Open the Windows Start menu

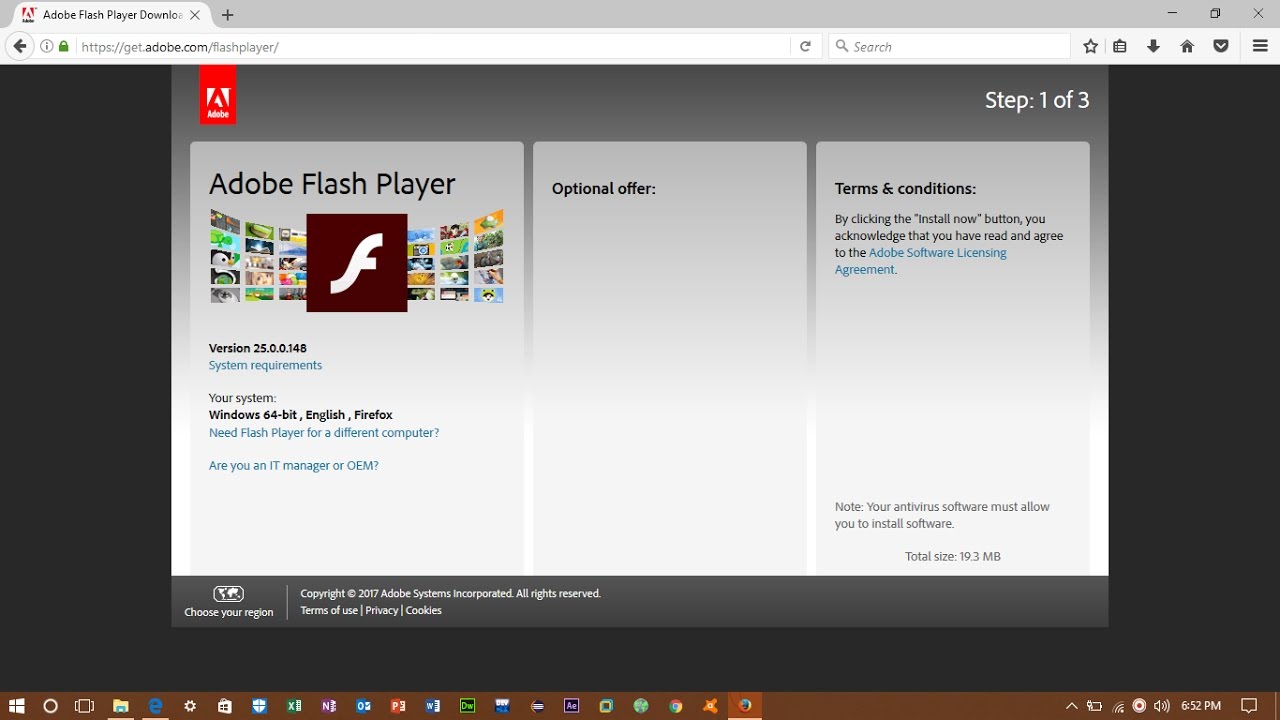(17, 705)
